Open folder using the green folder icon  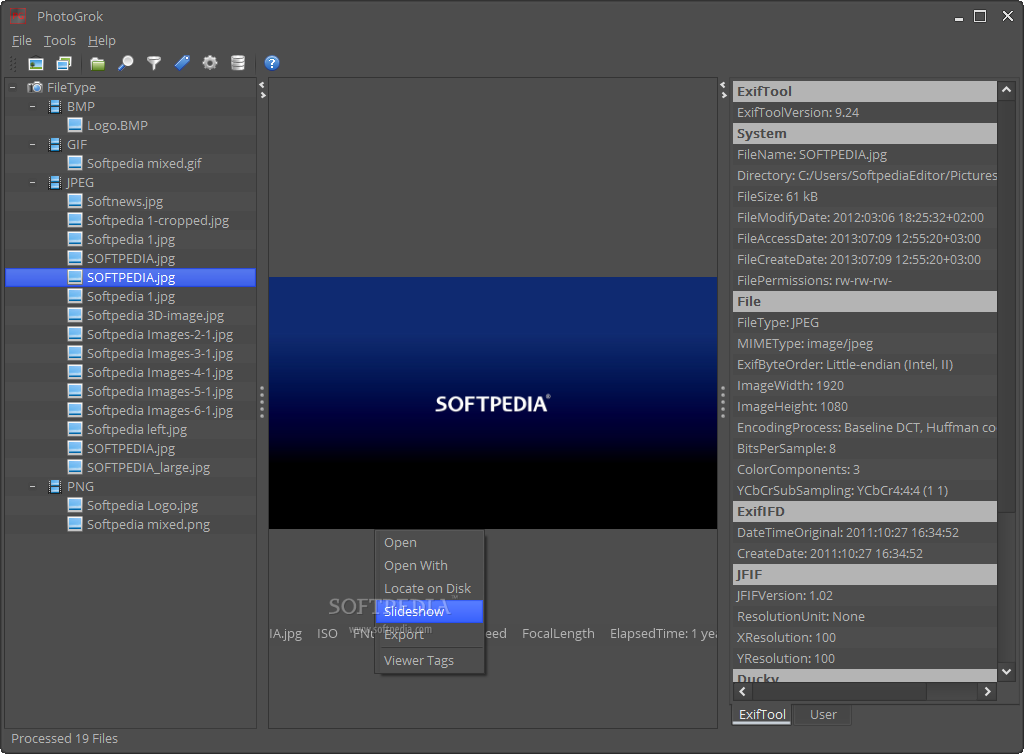[97, 63]
